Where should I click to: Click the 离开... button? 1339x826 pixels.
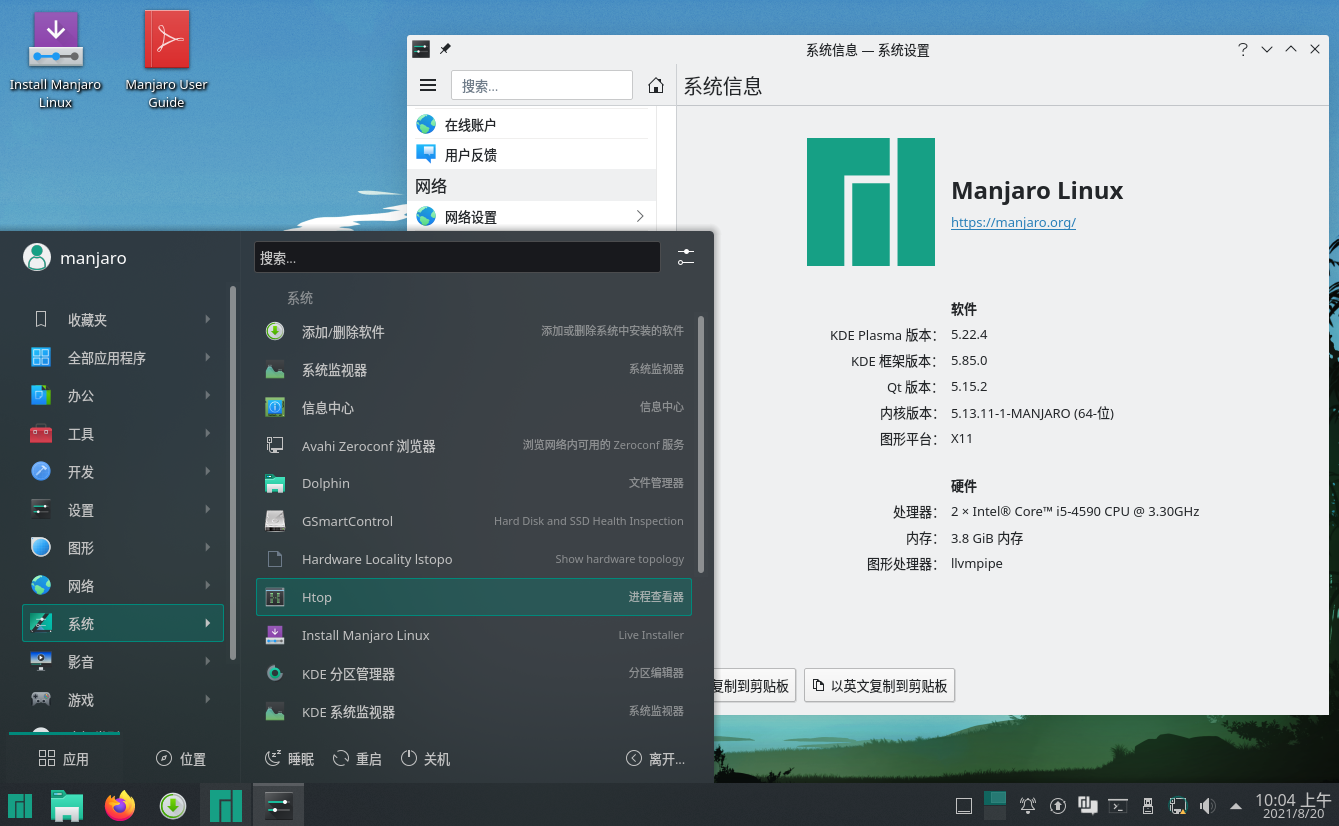[x=656, y=759]
